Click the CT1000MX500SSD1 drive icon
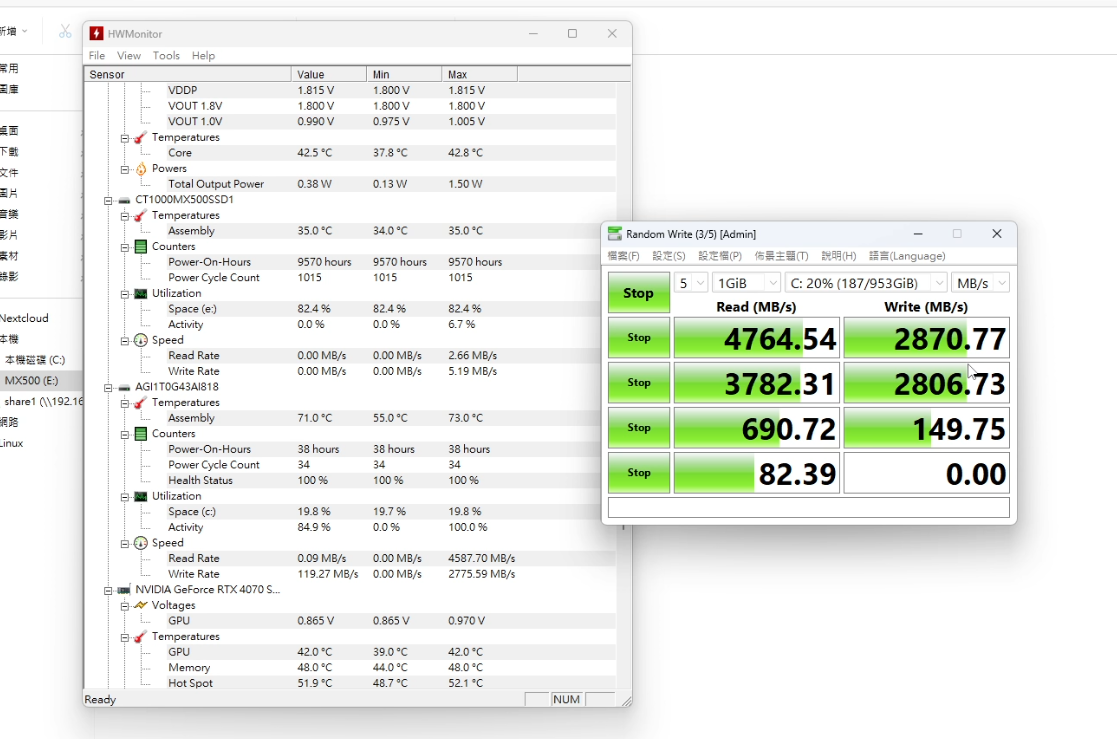Viewport: 1117px width, 739px height. pyautogui.click(x=125, y=200)
